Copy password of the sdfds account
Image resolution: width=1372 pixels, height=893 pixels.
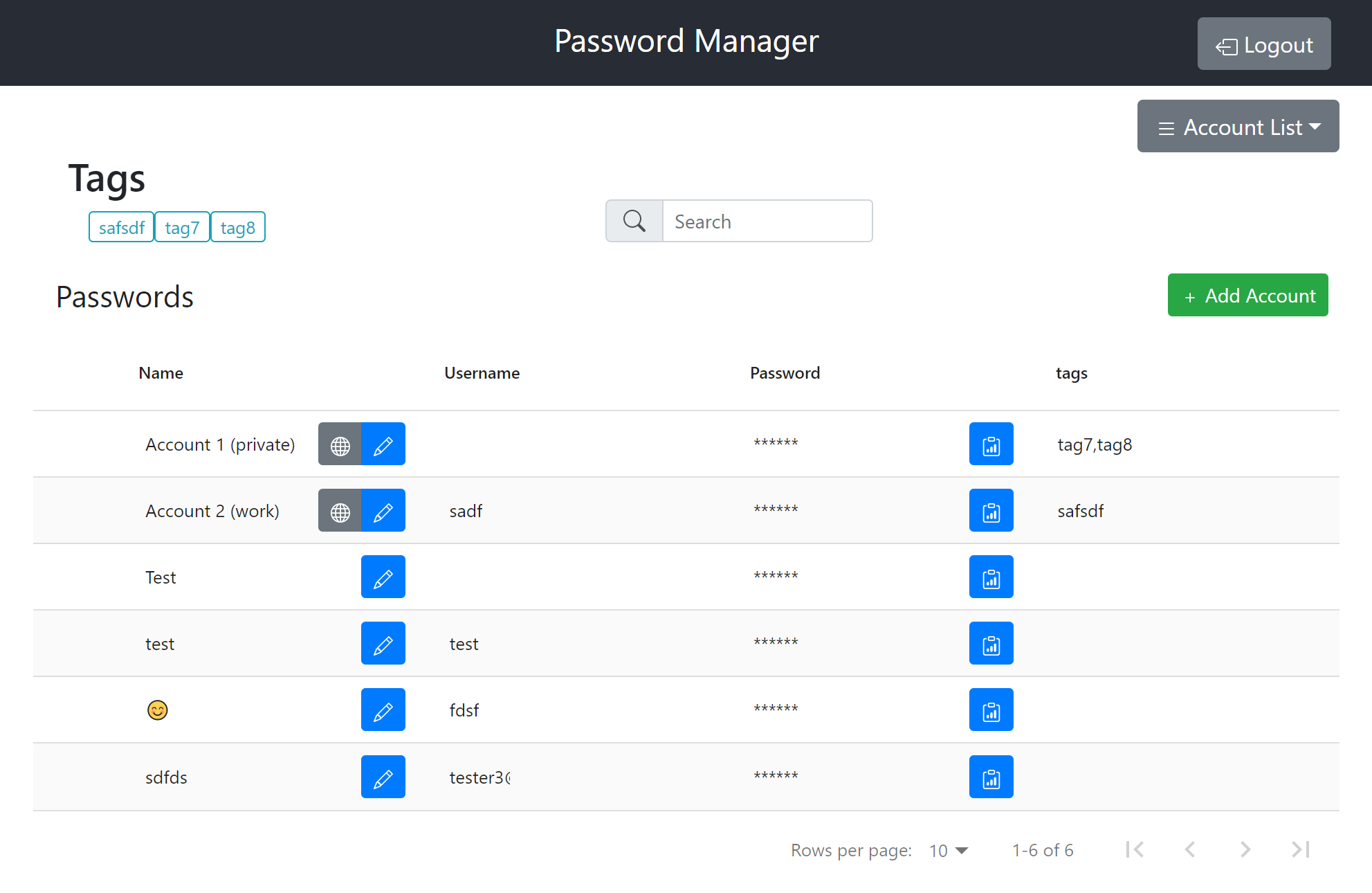[x=991, y=777]
